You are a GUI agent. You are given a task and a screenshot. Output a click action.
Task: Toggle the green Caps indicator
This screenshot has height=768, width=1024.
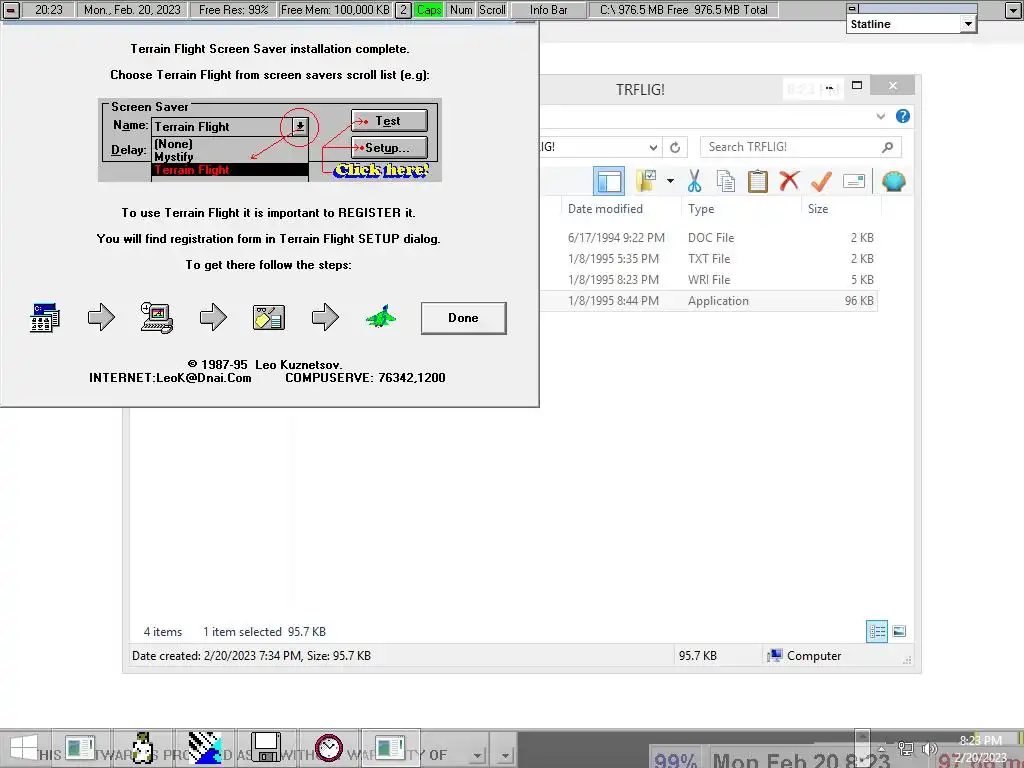(429, 10)
